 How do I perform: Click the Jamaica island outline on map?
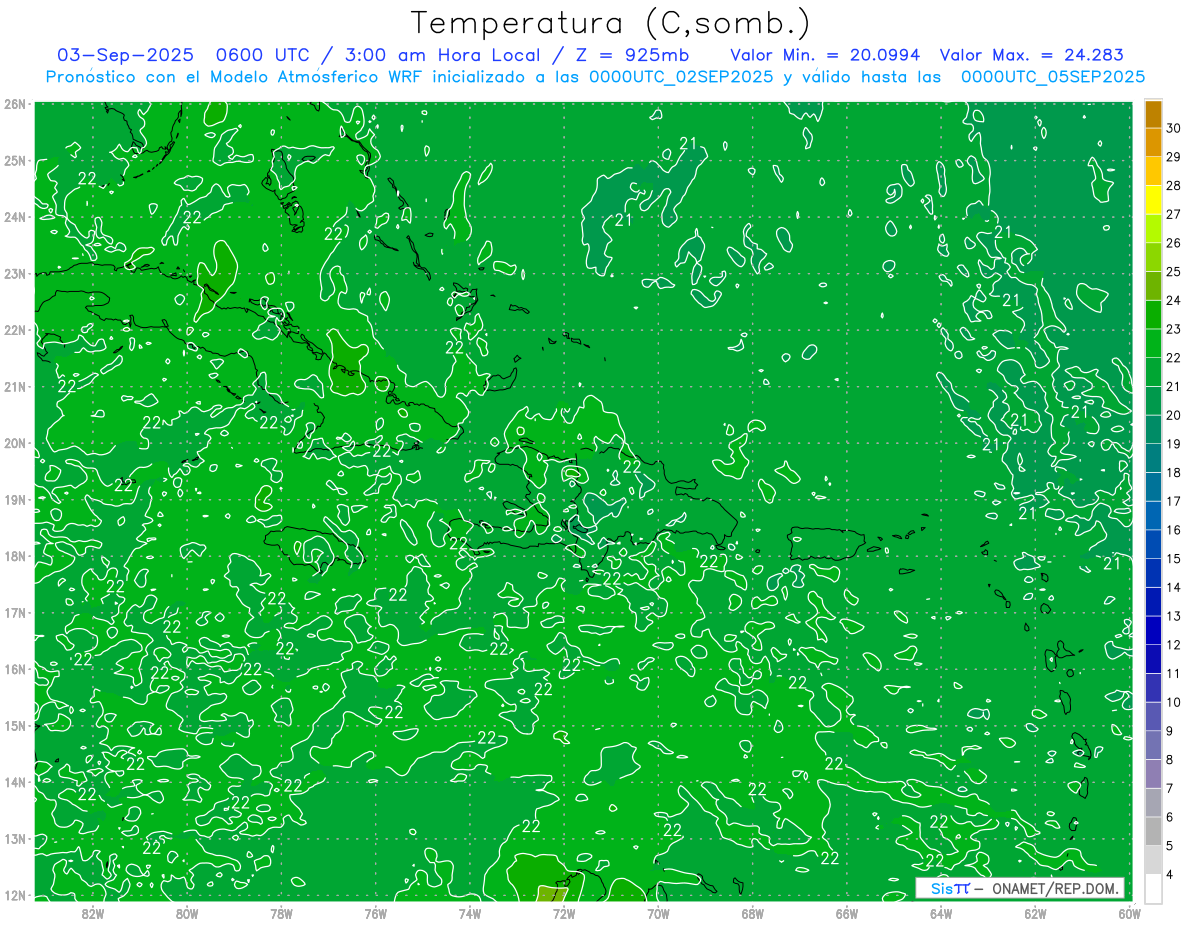[312, 547]
